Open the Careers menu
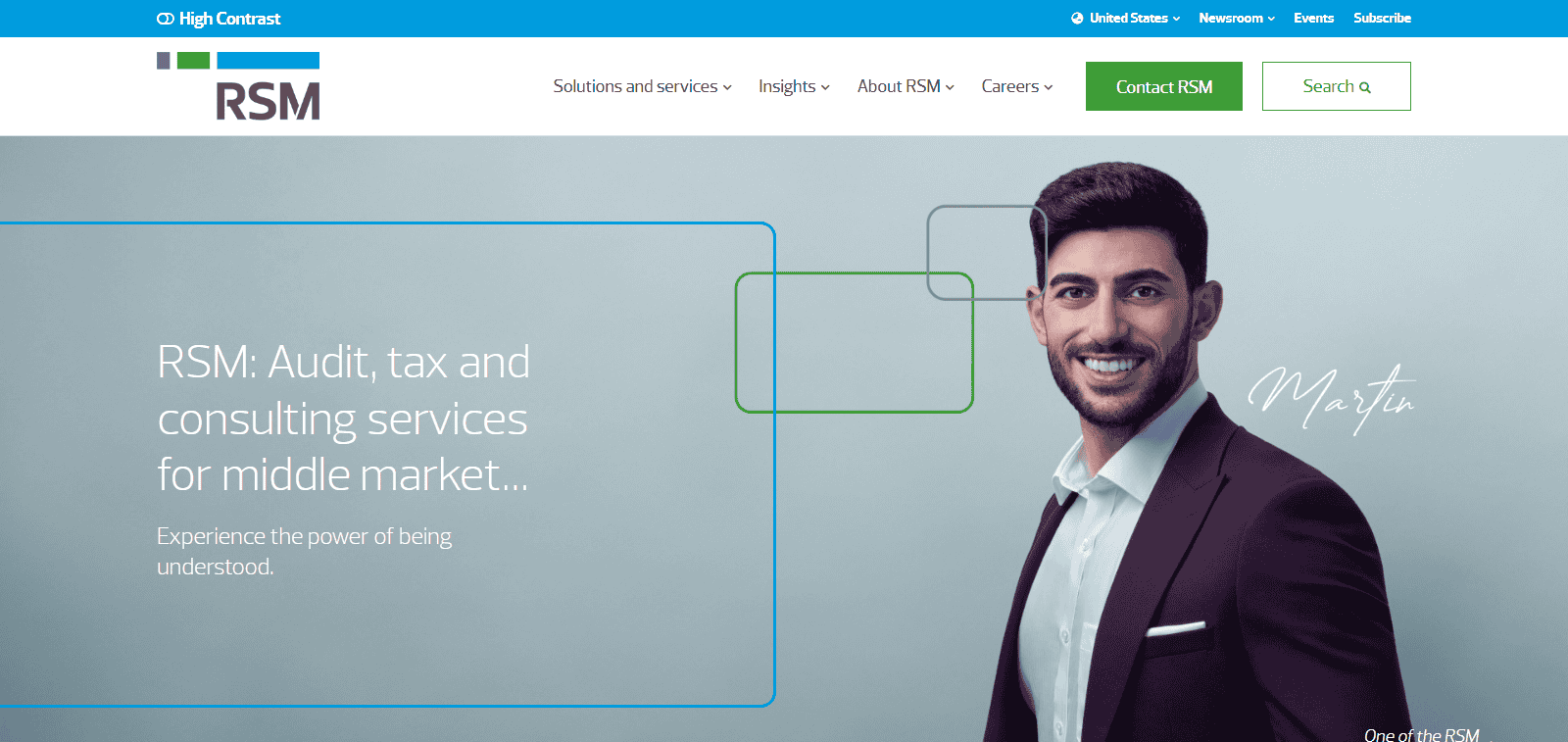The height and width of the screenshot is (742, 1568). tap(1017, 86)
